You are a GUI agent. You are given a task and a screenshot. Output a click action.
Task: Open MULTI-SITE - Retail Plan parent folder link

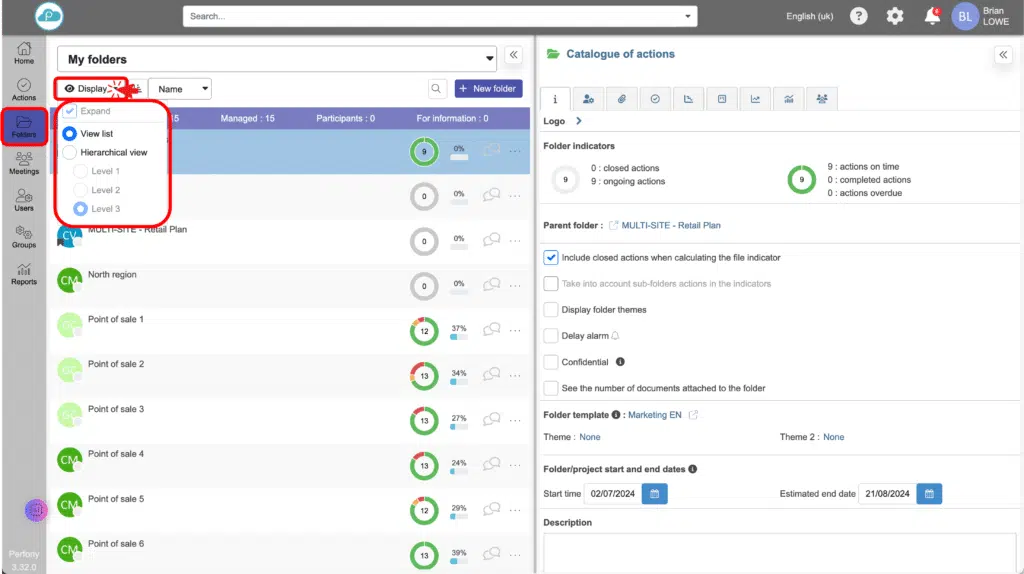point(670,226)
